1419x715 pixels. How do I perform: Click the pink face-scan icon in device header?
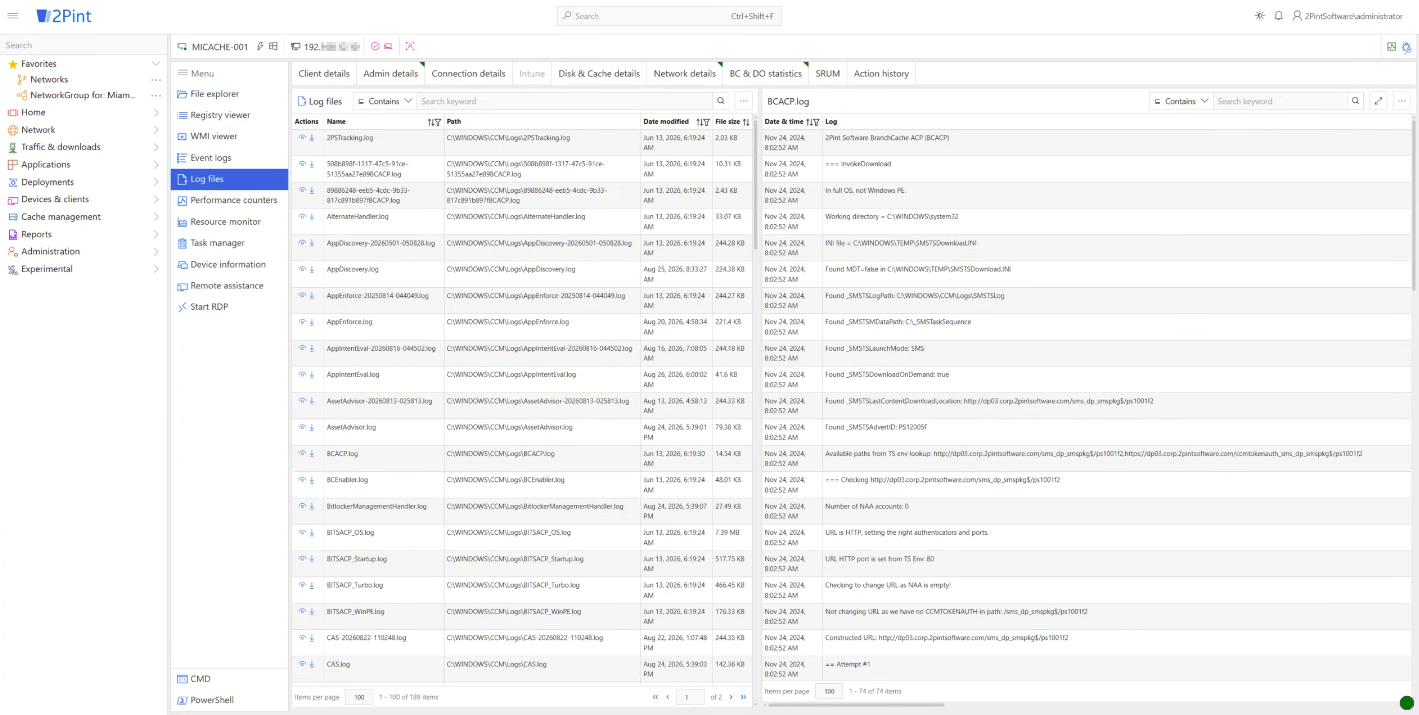[x=410, y=46]
